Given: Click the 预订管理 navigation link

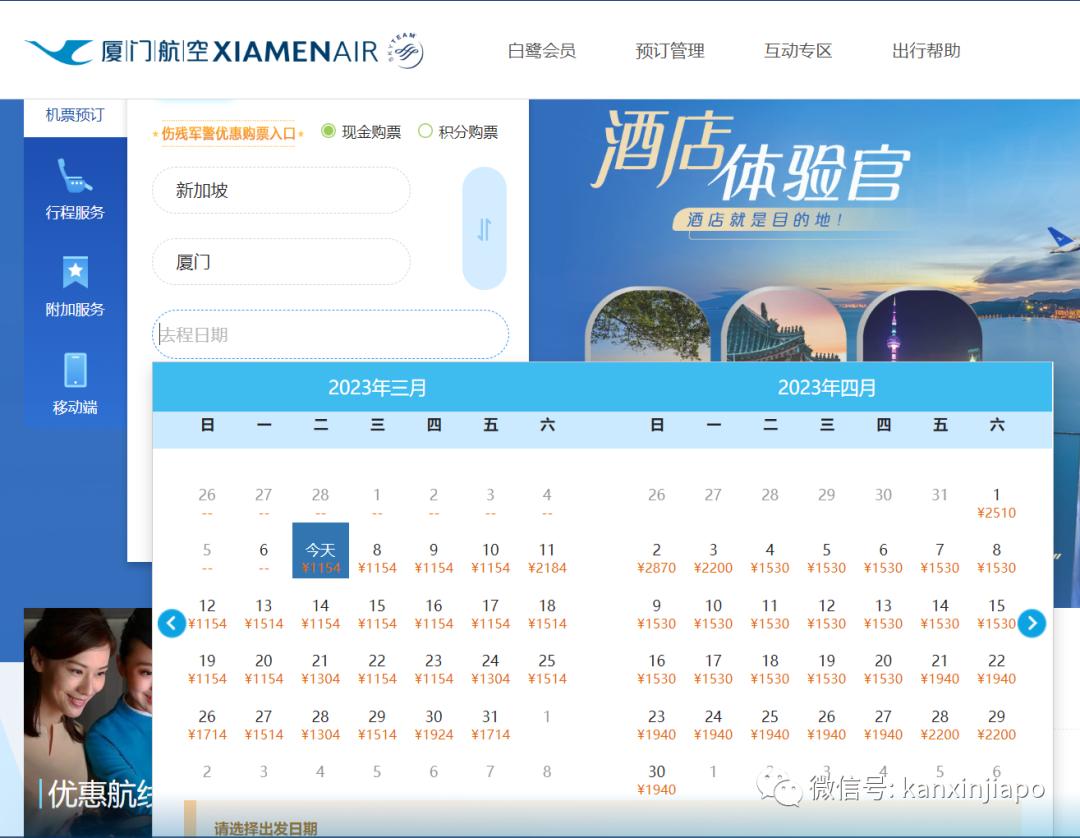Looking at the screenshot, I should point(668,50).
